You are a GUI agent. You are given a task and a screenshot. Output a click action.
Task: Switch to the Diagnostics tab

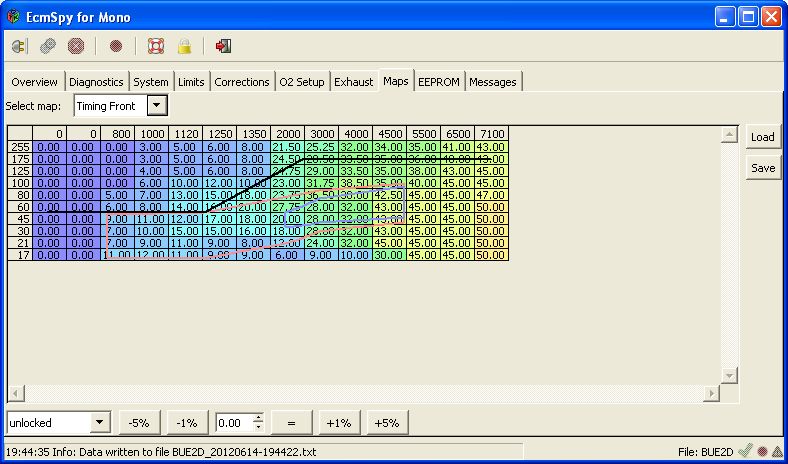pyautogui.click(x=97, y=82)
